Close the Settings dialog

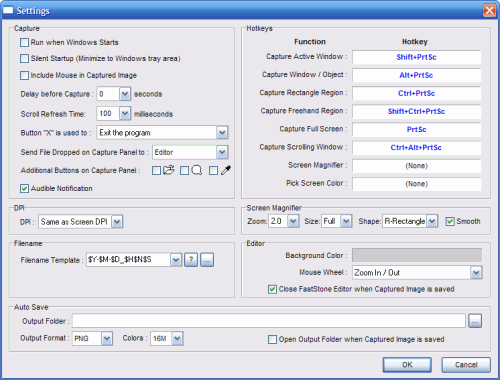[489, 10]
